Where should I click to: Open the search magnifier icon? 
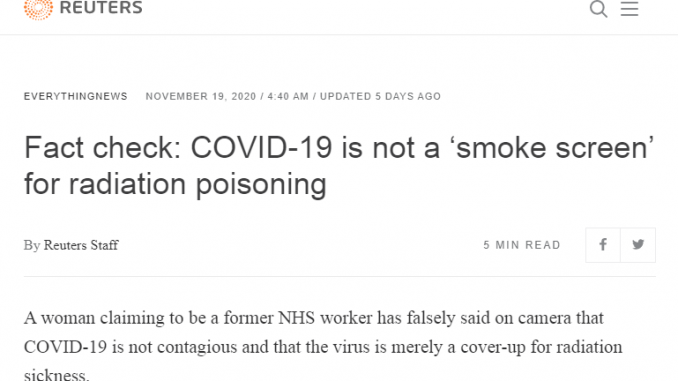[x=598, y=9]
